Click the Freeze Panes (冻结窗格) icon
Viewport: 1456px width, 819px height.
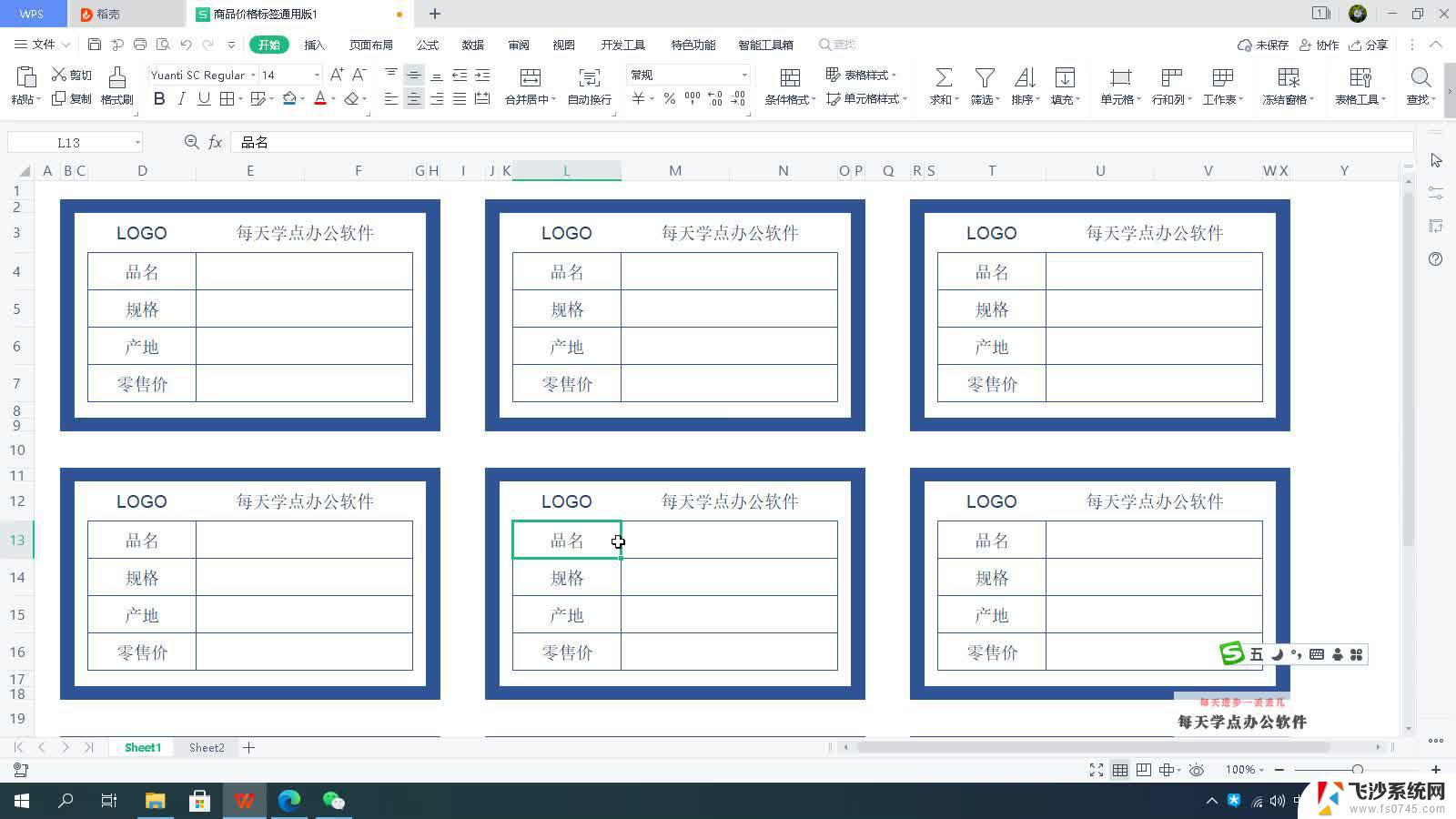[x=1289, y=77]
